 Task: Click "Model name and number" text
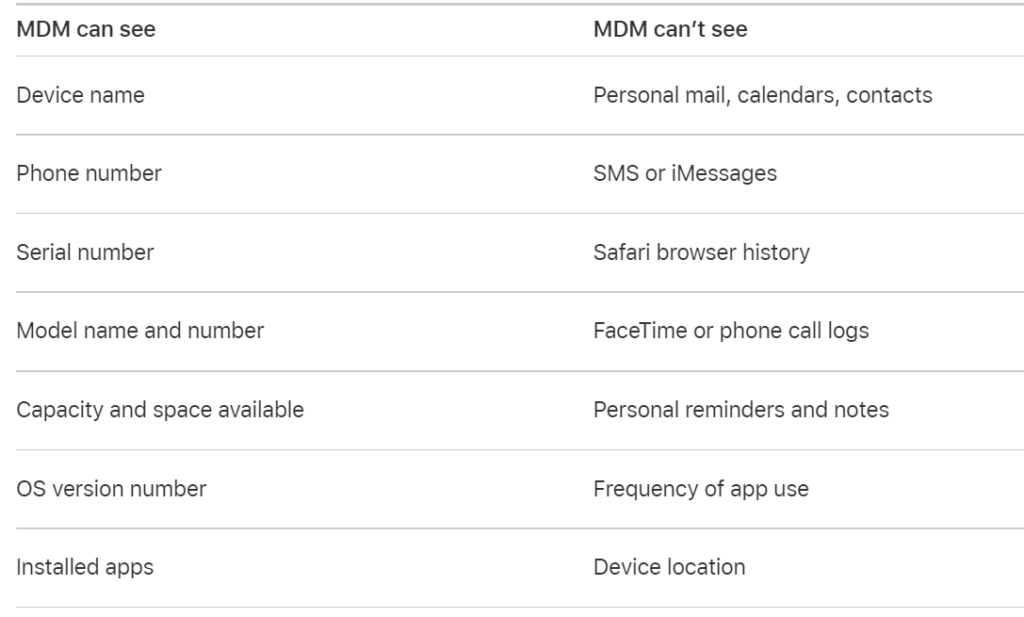click(140, 331)
